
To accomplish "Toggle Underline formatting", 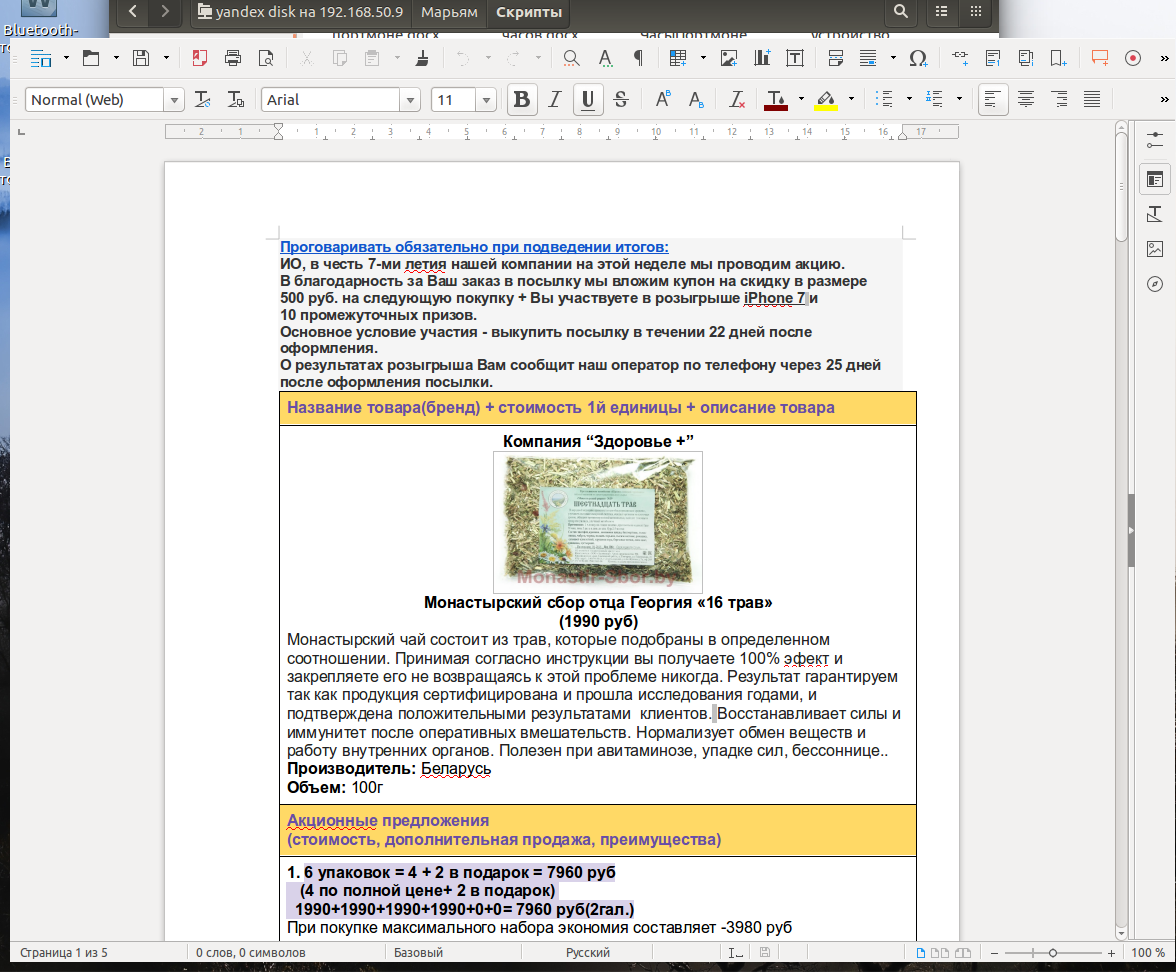I will [x=588, y=99].
